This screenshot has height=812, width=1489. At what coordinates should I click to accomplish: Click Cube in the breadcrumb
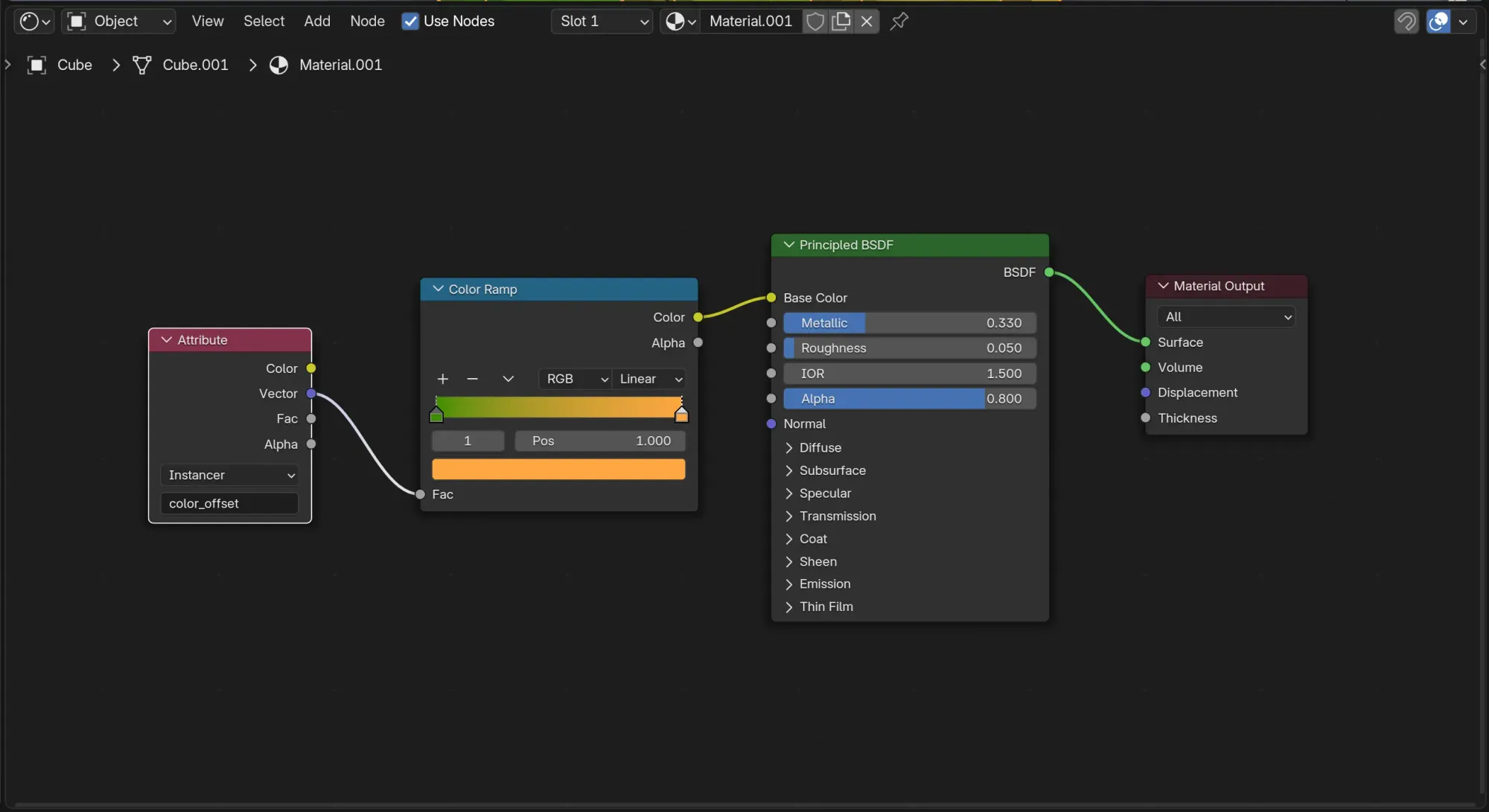74,65
